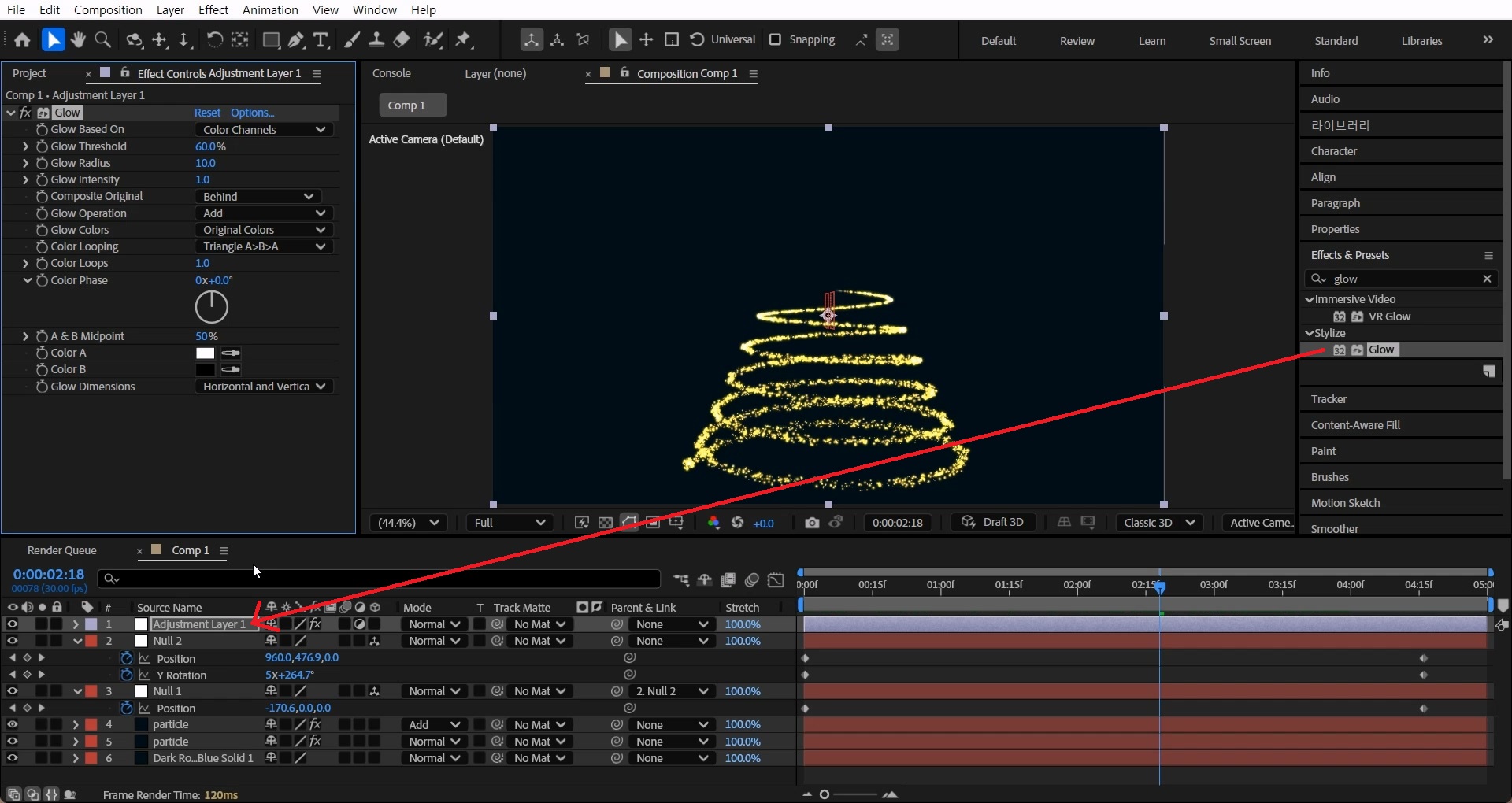
Task: Open the Classic 3D renderer dropdown
Action: point(1159,523)
